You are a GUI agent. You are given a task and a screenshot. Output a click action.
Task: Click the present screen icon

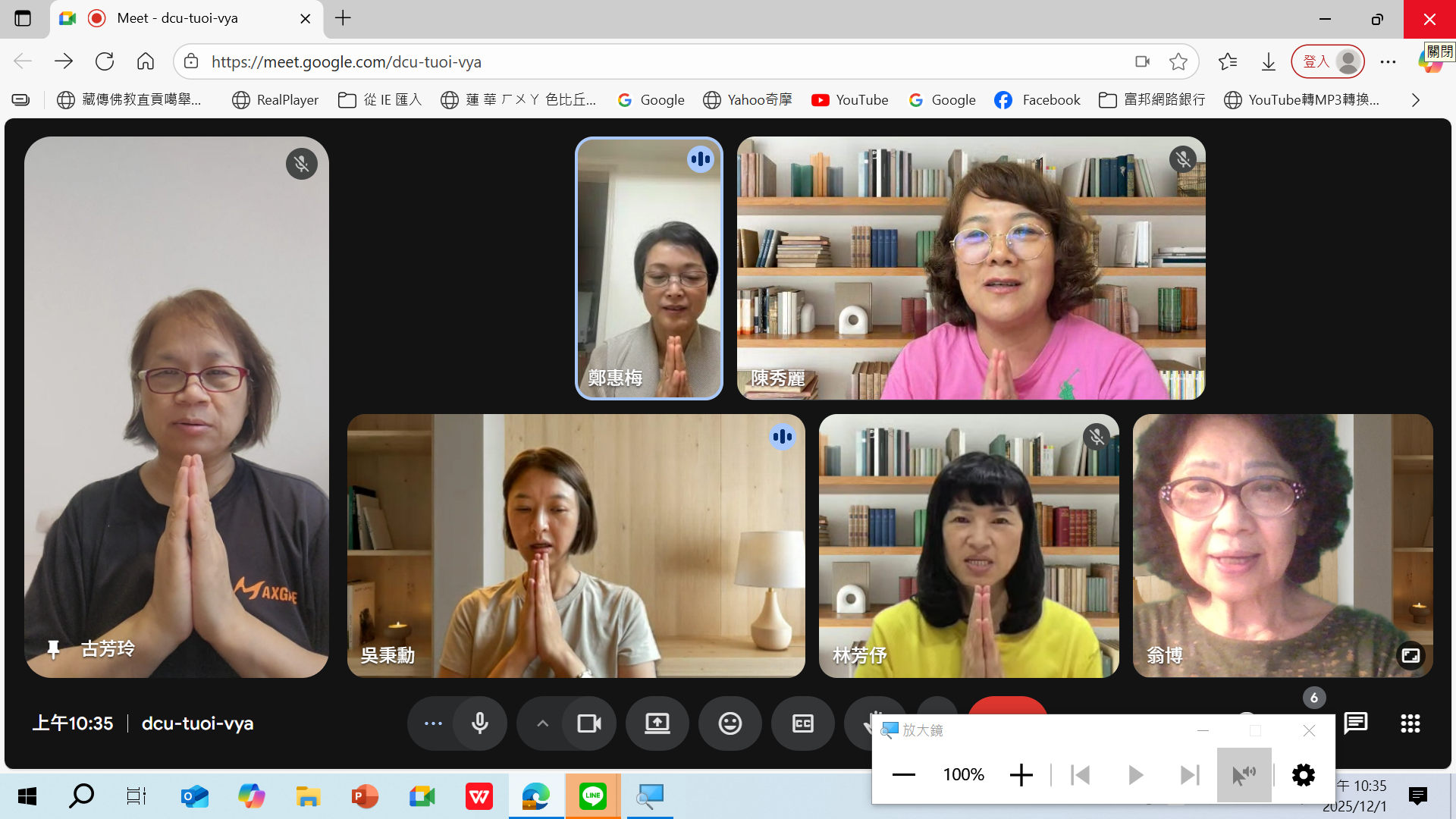pyautogui.click(x=657, y=723)
